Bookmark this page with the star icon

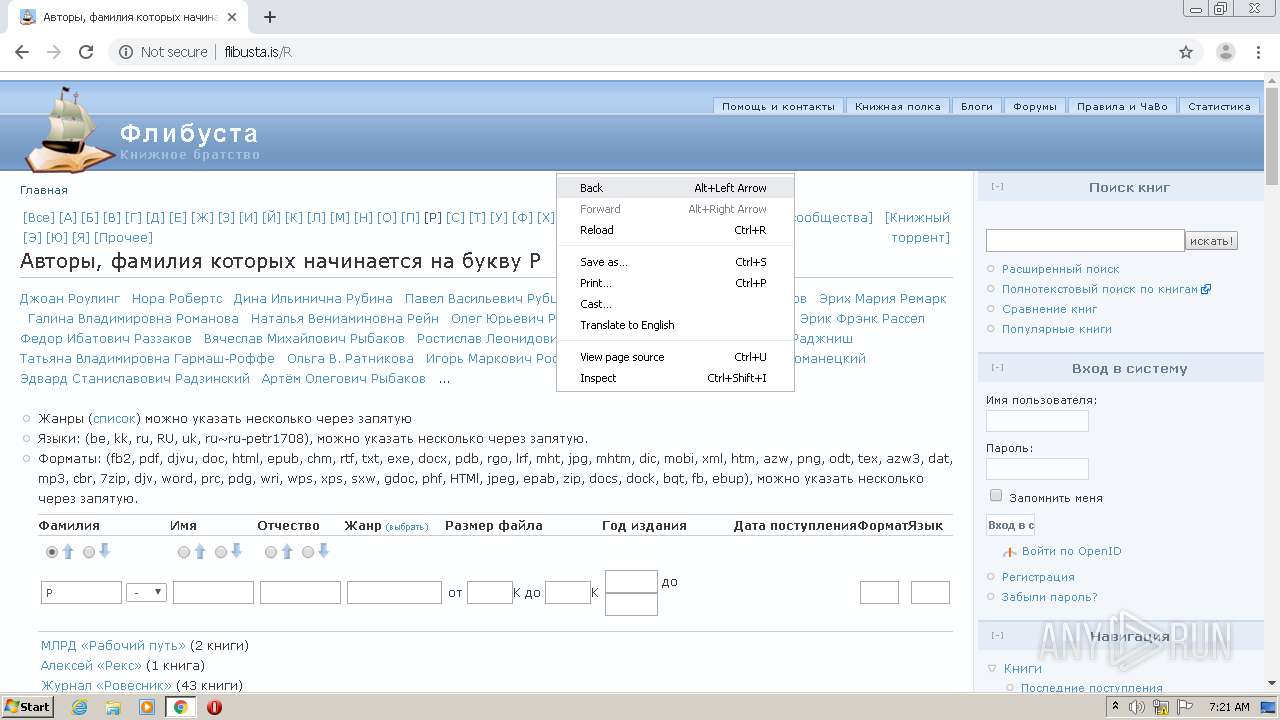coord(1186,52)
